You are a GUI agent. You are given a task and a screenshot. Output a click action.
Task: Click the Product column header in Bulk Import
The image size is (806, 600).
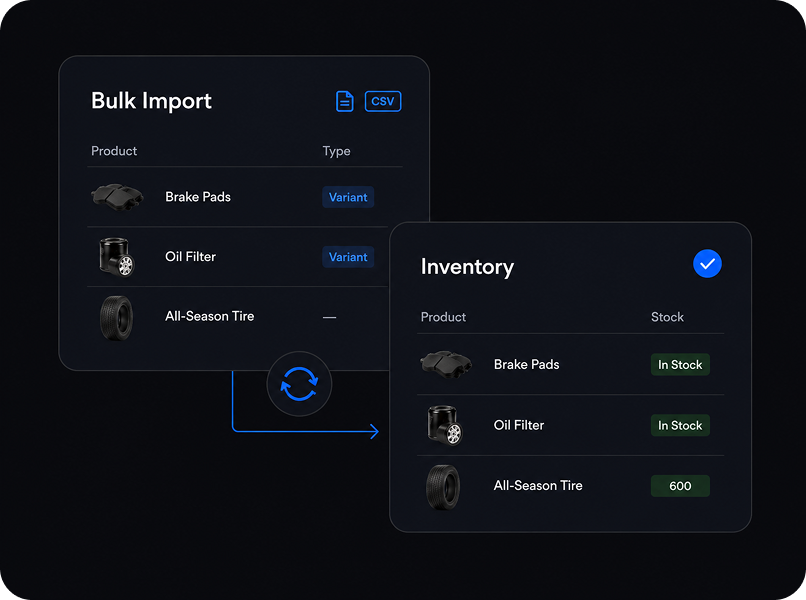pyautogui.click(x=114, y=151)
